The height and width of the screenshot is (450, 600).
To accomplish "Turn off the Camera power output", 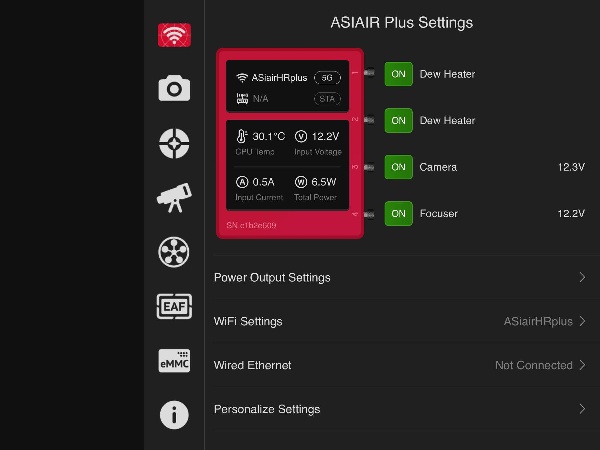I will pos(398,167).
